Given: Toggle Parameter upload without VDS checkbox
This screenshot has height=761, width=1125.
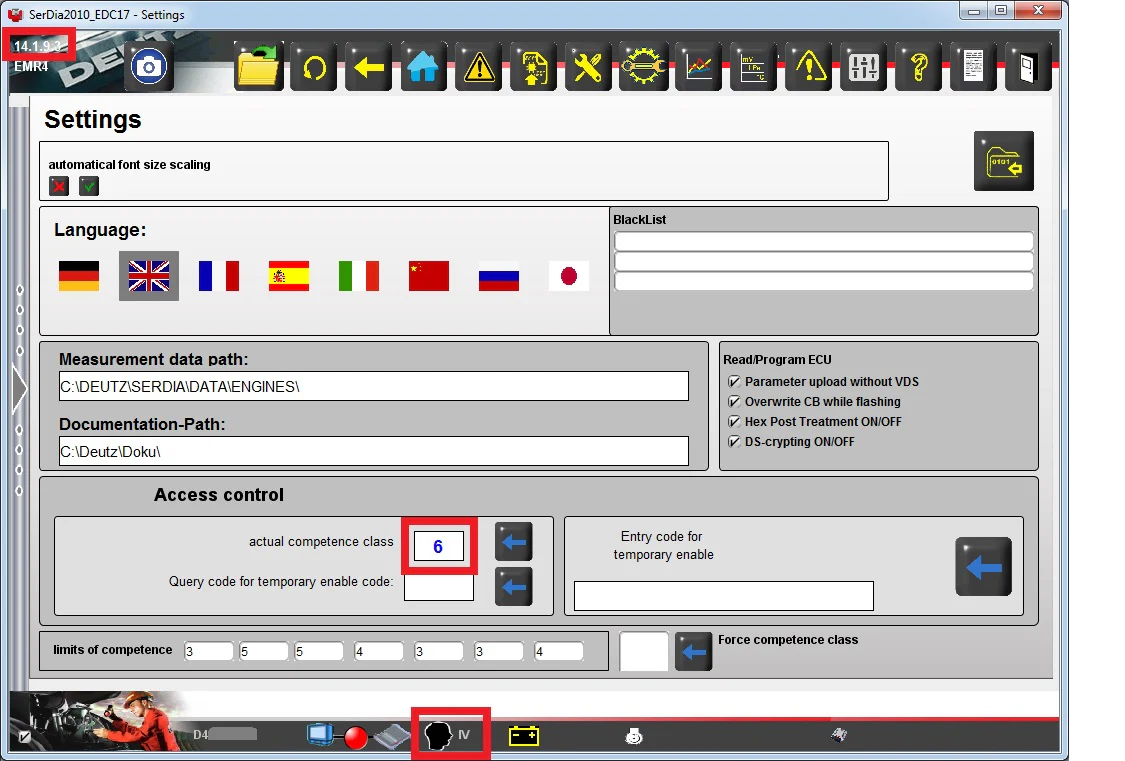Looking at the screenshot, I should point(735,382).
